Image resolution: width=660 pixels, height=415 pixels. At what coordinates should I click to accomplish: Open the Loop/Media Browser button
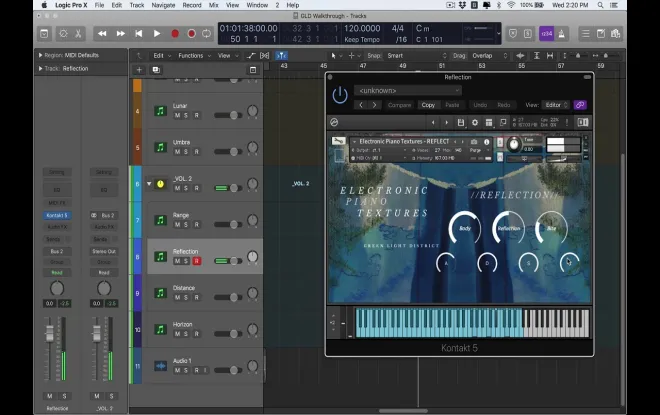pos(615,34)
